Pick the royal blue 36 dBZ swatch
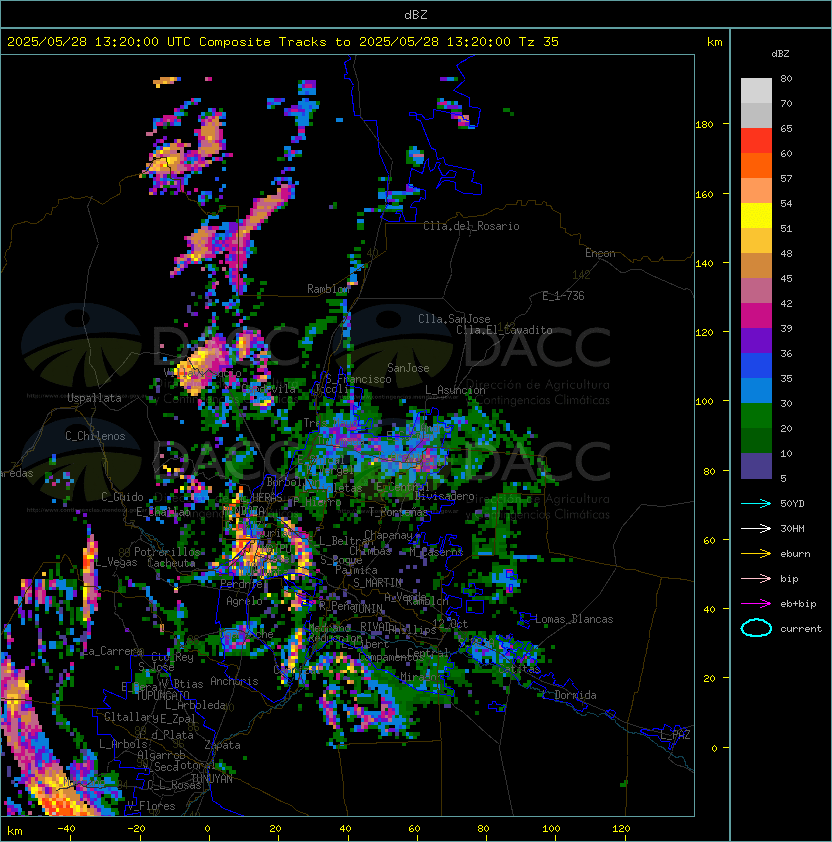 (x=756, y=366)
